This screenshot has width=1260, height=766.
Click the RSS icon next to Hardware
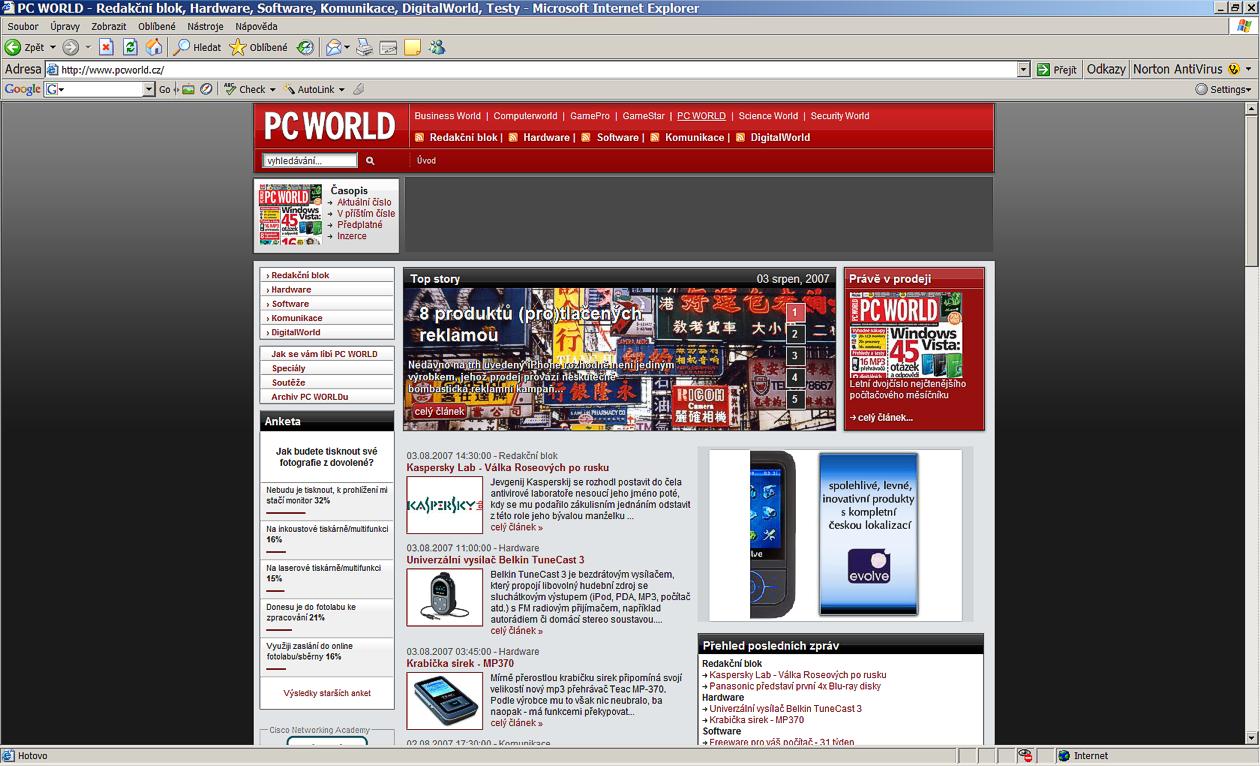(x=512, y=138)
